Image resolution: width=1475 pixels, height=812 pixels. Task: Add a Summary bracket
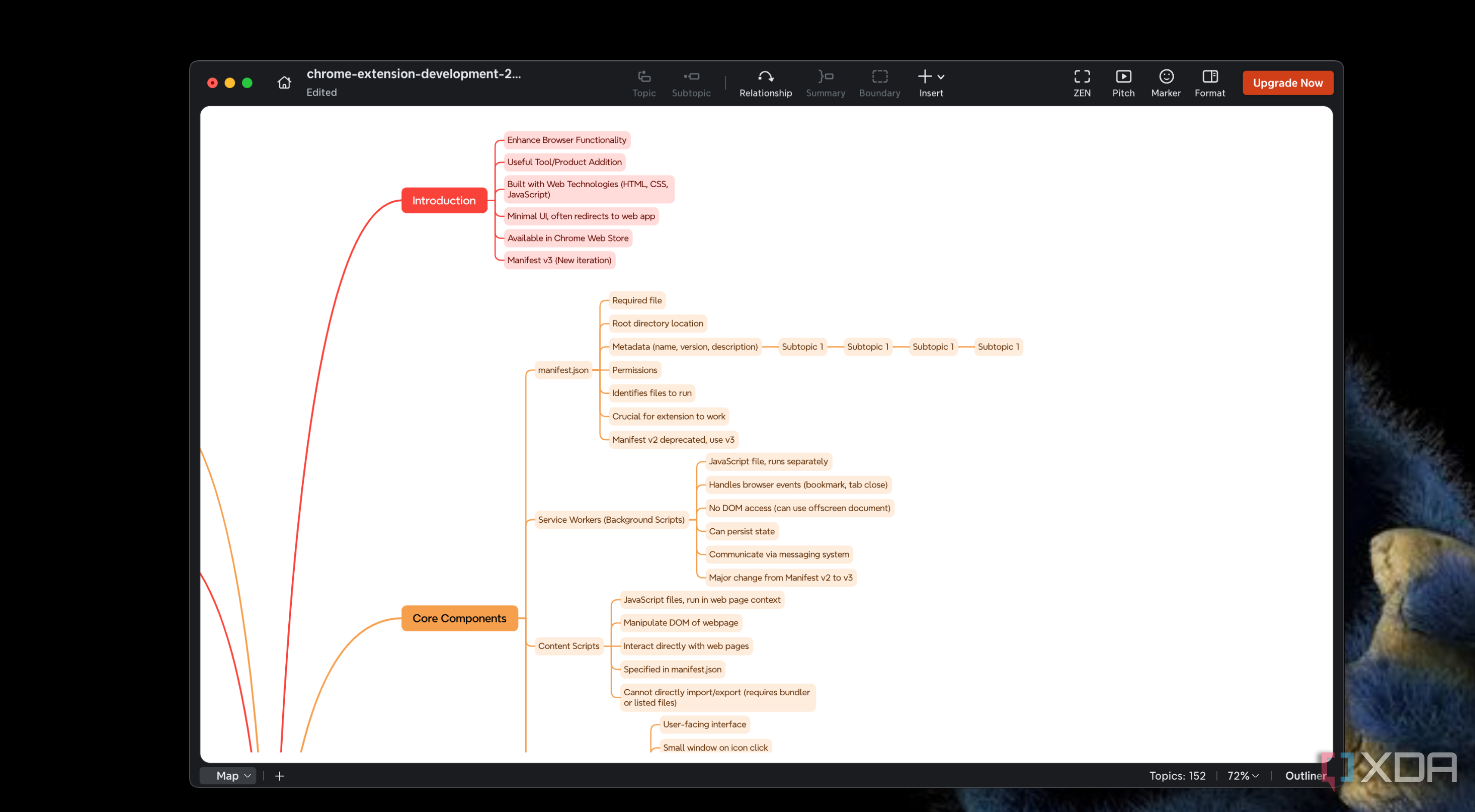pos(825,84)
